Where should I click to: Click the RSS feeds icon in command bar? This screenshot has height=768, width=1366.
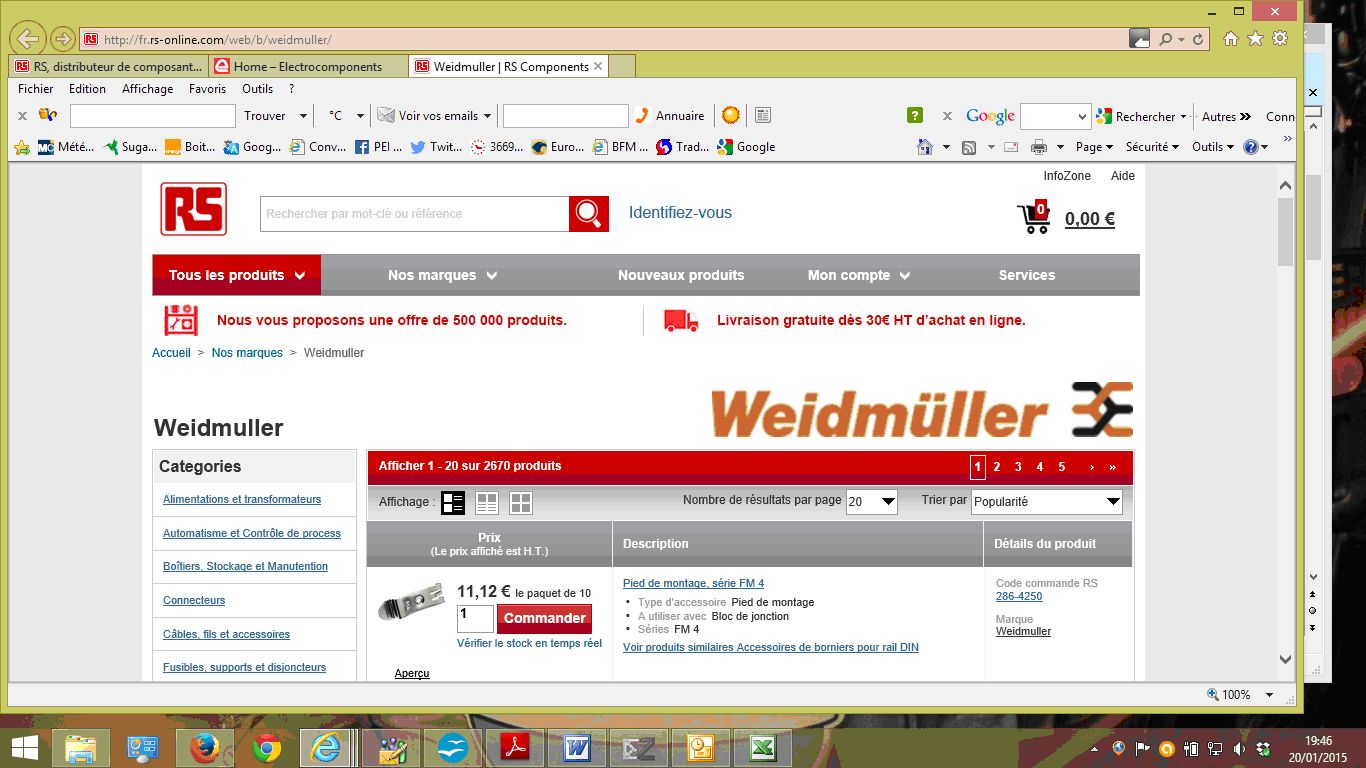(x=969, y=147)
